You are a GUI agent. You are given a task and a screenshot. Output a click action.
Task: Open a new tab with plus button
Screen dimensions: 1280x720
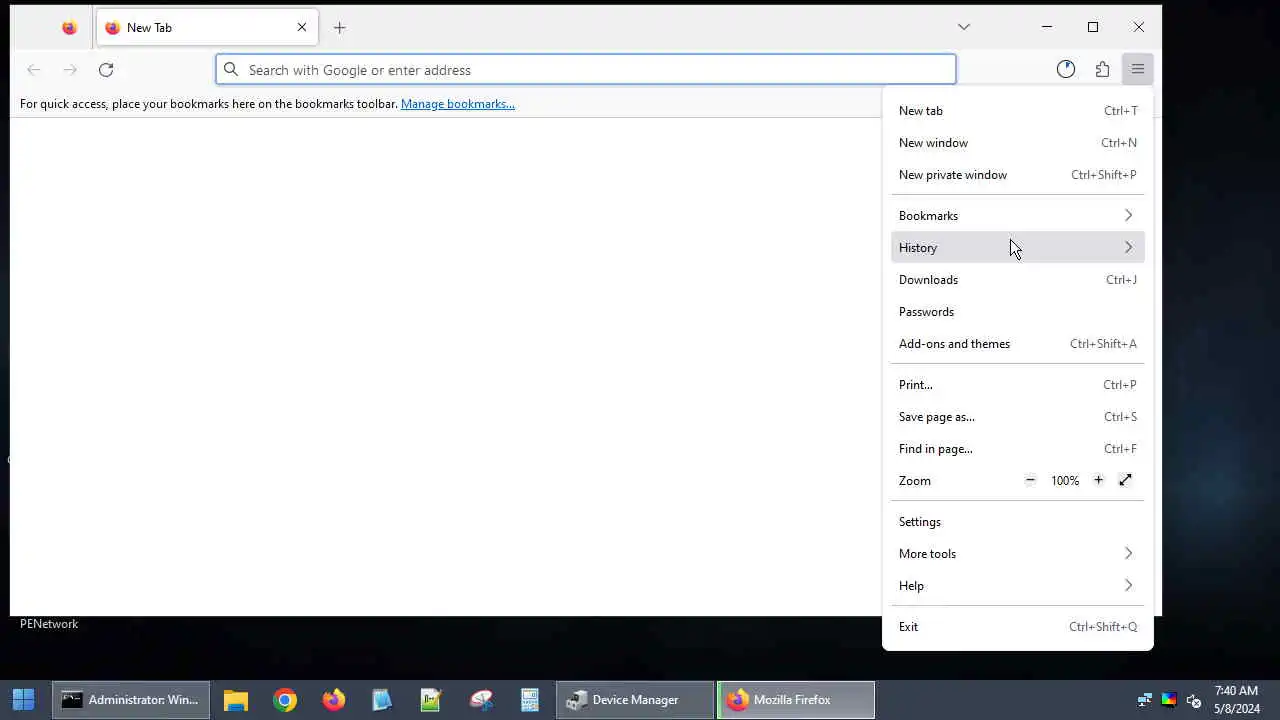(339, 27)
